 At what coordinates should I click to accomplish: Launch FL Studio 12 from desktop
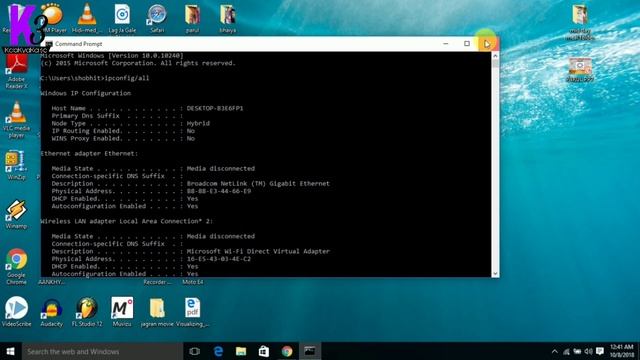(x=87, y=311)
